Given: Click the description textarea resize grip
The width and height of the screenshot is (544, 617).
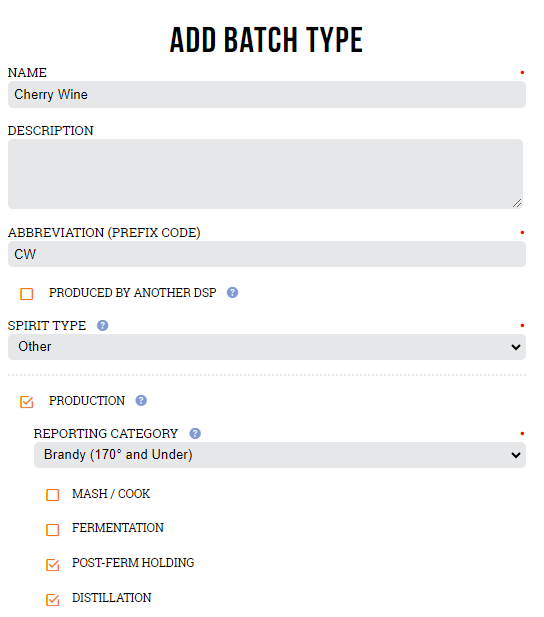Looking at the screenshot, I should point(517,203).
